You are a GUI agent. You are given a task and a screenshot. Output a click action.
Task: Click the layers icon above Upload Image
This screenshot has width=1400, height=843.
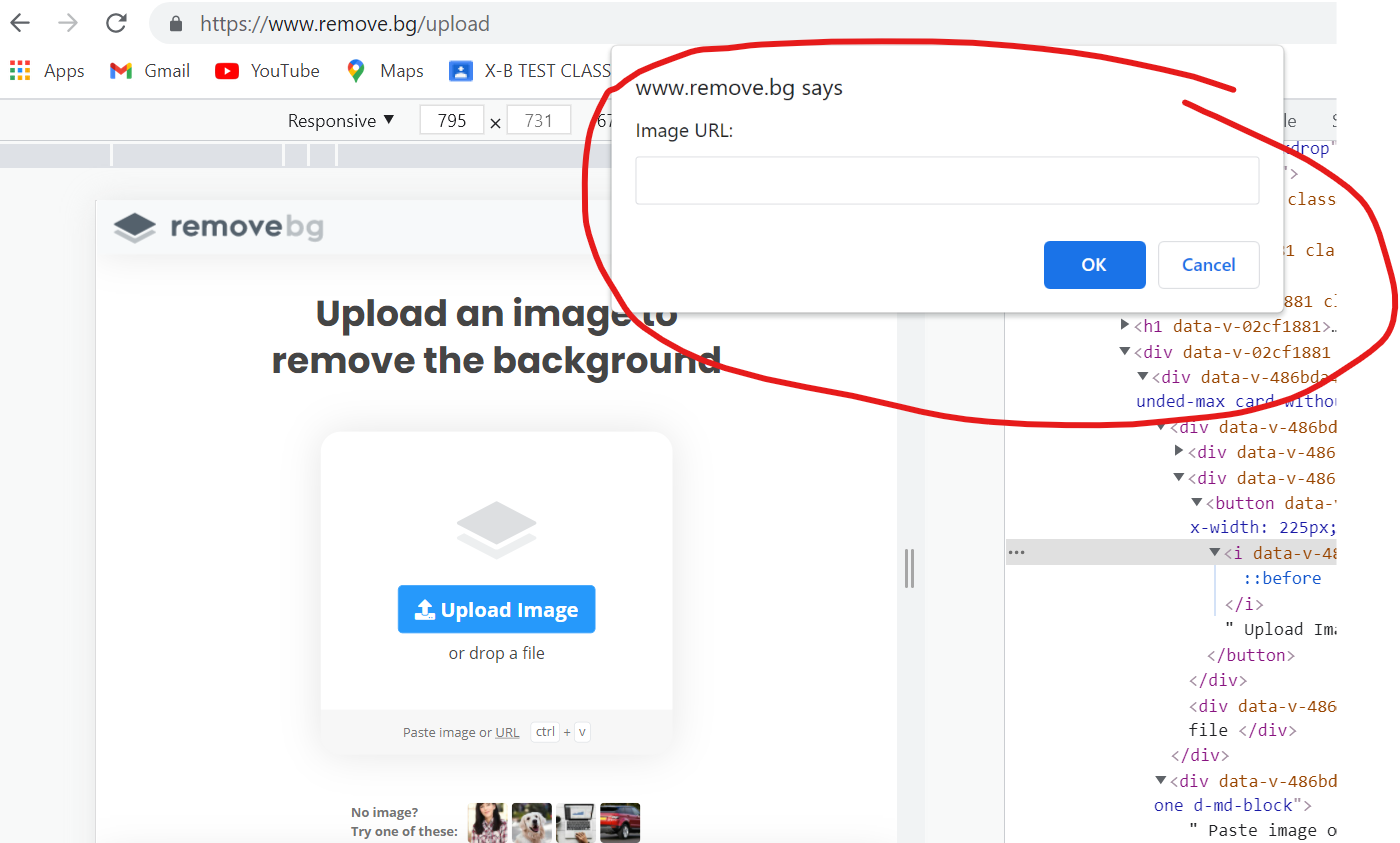pyautogui.click(x=496, y=530)
